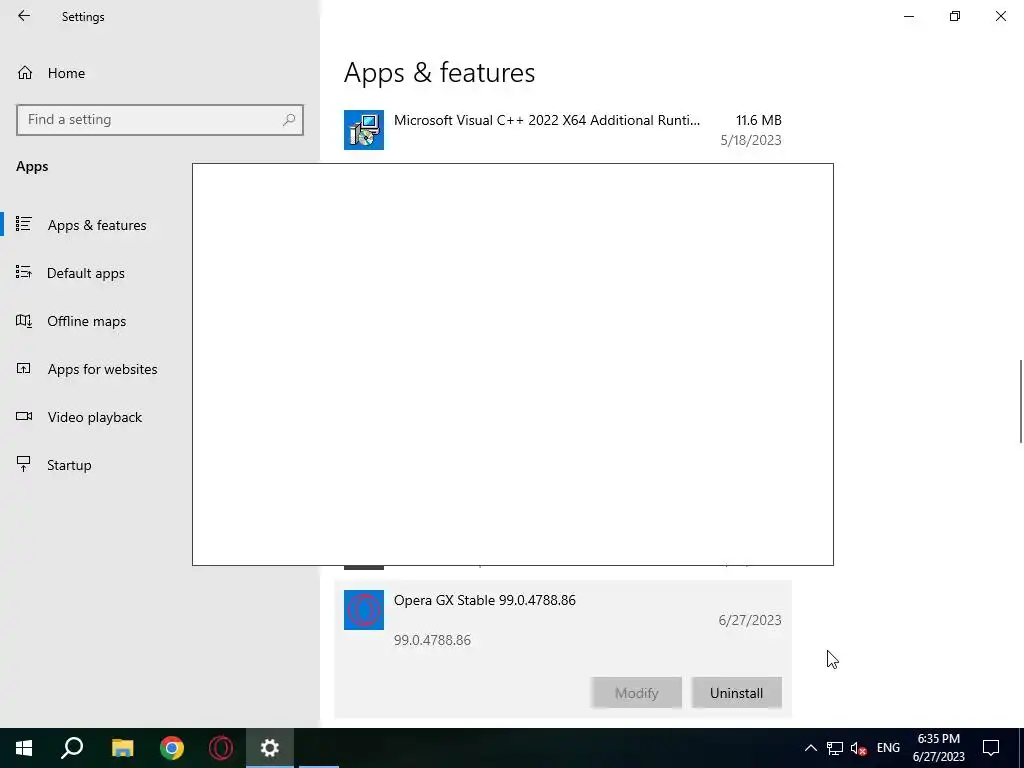The image size is (1024, 768).
Task: Click the Default apps sidebar icon
Action: (24, 272)
